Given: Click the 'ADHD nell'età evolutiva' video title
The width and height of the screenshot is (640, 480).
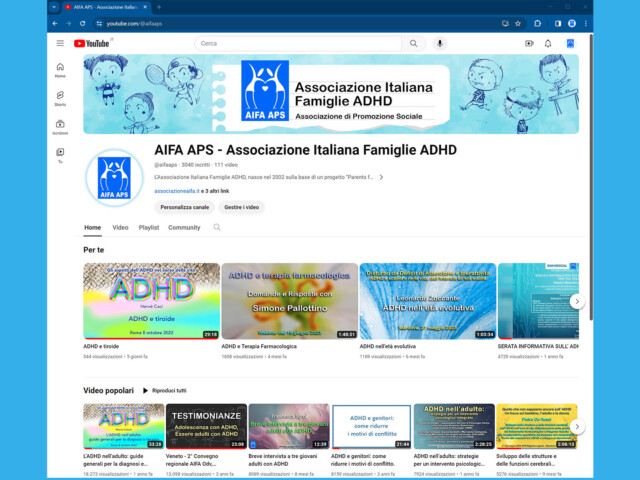Looking at the screenshot, I should (388, 347).
